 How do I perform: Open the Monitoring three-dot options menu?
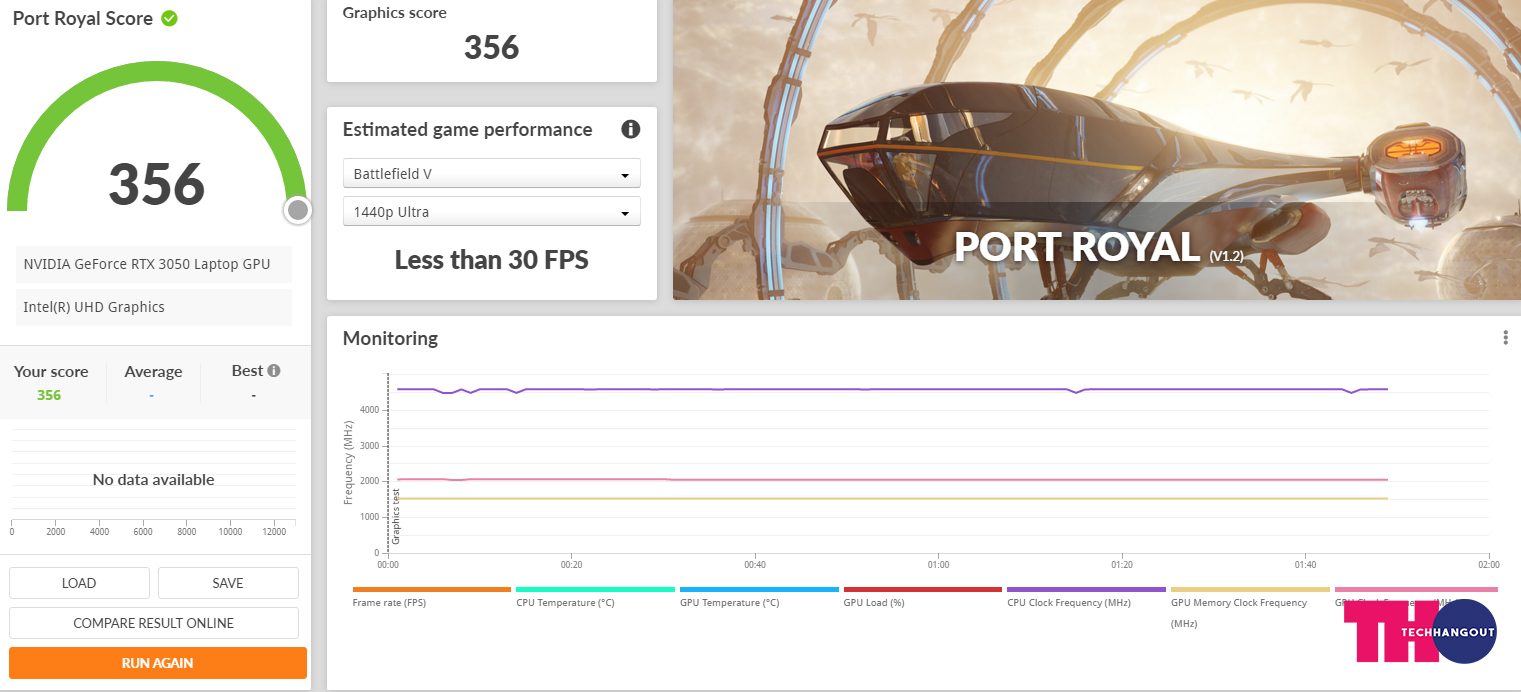click(1505, 338)
